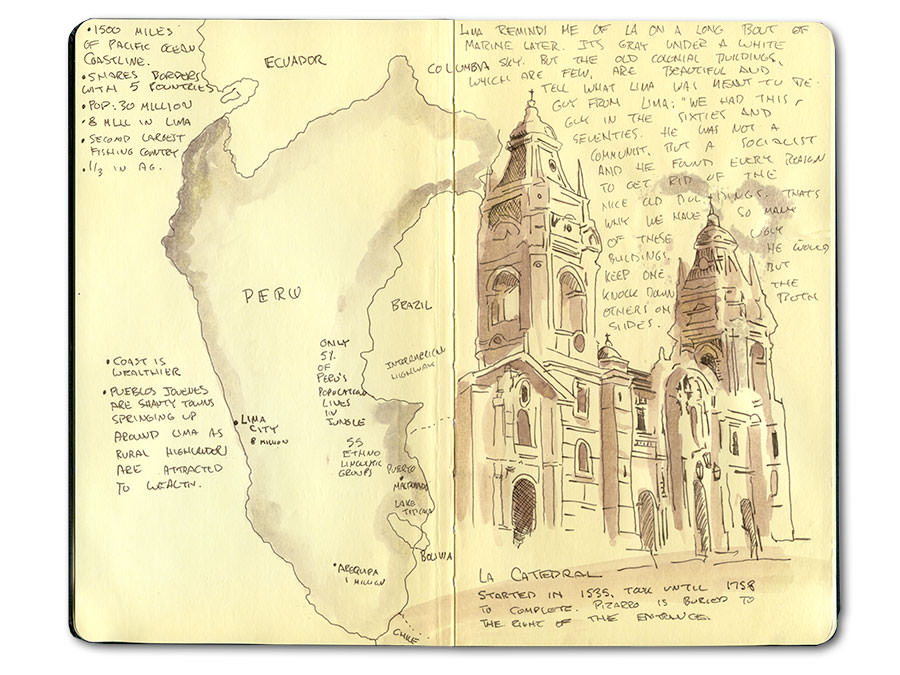Viewport: 900px width, 675px height.
Task: Select the Lima City marker dot
Action: pos(237,422)
